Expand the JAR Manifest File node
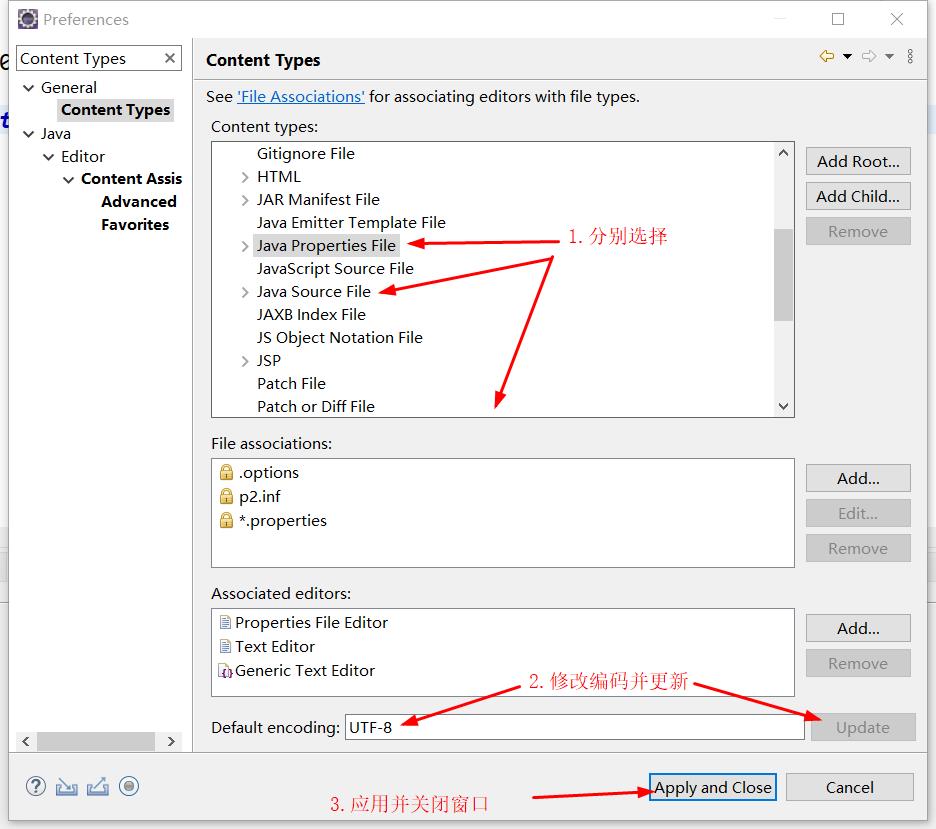The width and height of the screenshot is (936, 829). pyautogui.click(x=245, y=200)
